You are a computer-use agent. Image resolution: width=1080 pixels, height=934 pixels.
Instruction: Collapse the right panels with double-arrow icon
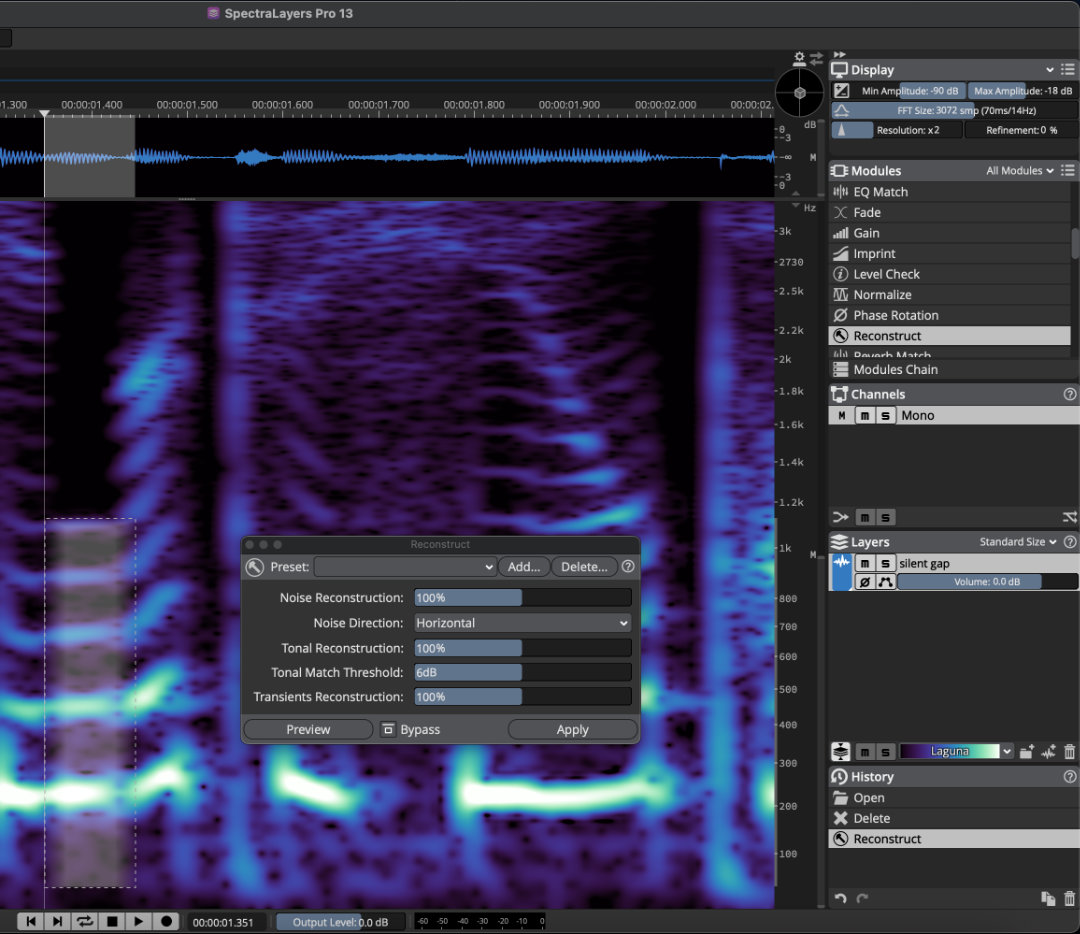(839, 54)
